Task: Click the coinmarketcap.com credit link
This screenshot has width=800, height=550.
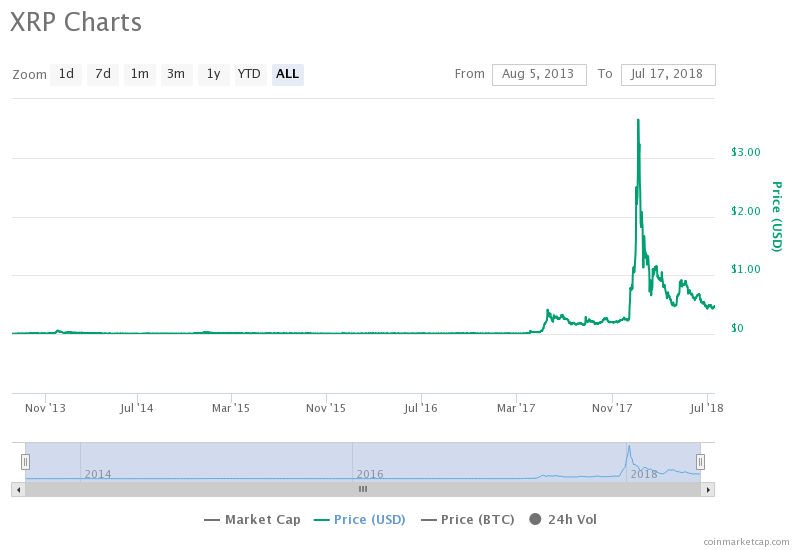Action: click(x=746, y=542)
